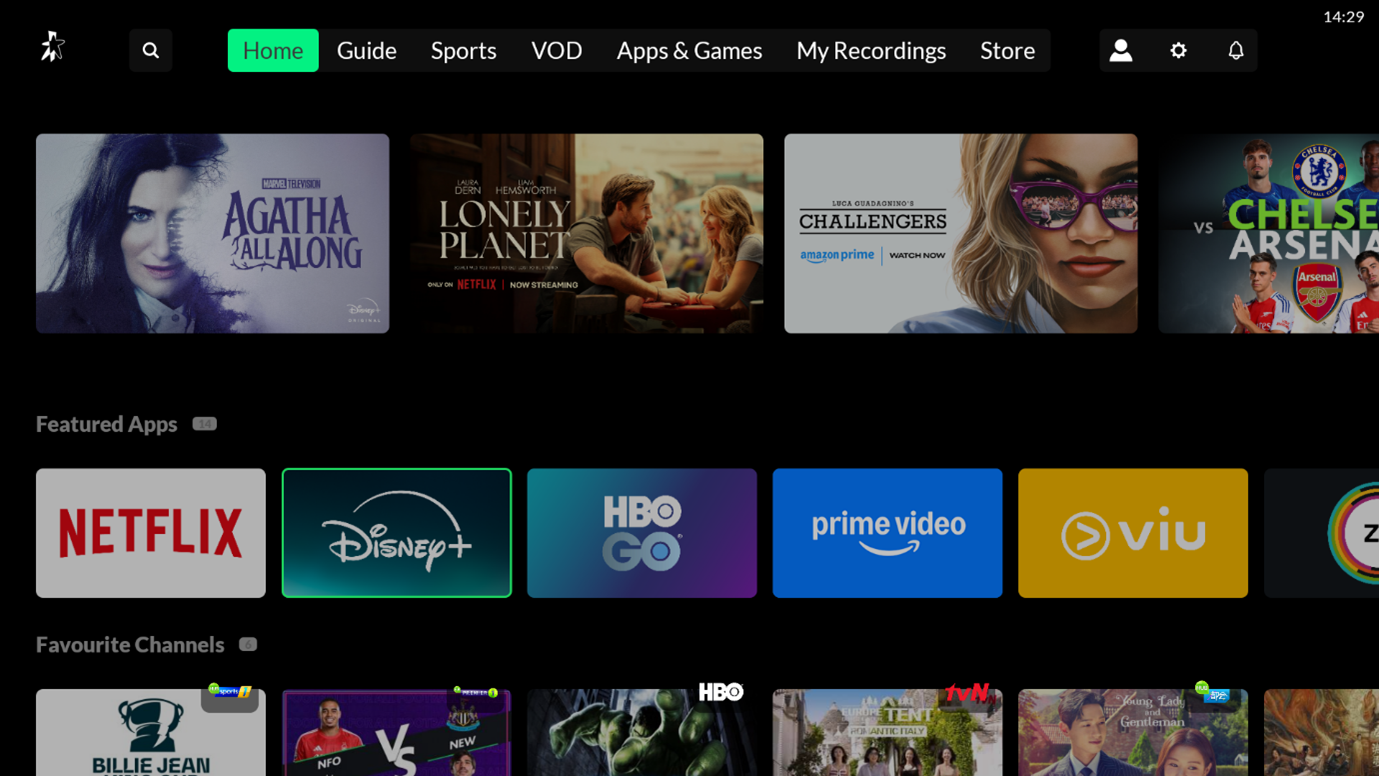Open the VOD tab
This screenshot has width=1379, height=776.
(557, 50)
